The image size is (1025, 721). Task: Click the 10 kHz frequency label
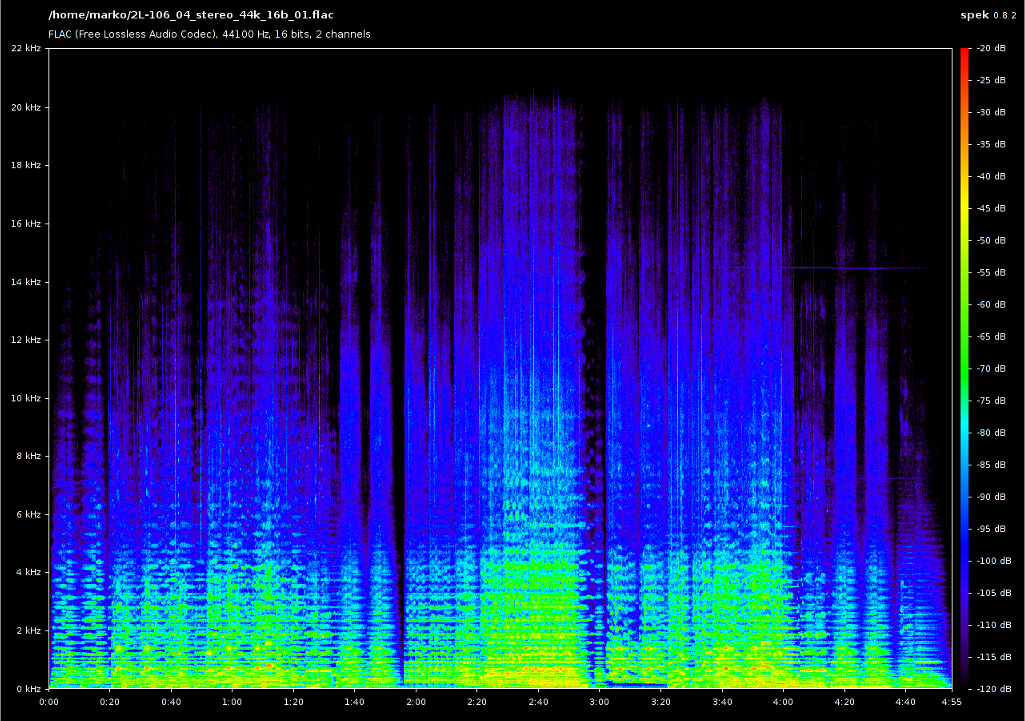24,398
